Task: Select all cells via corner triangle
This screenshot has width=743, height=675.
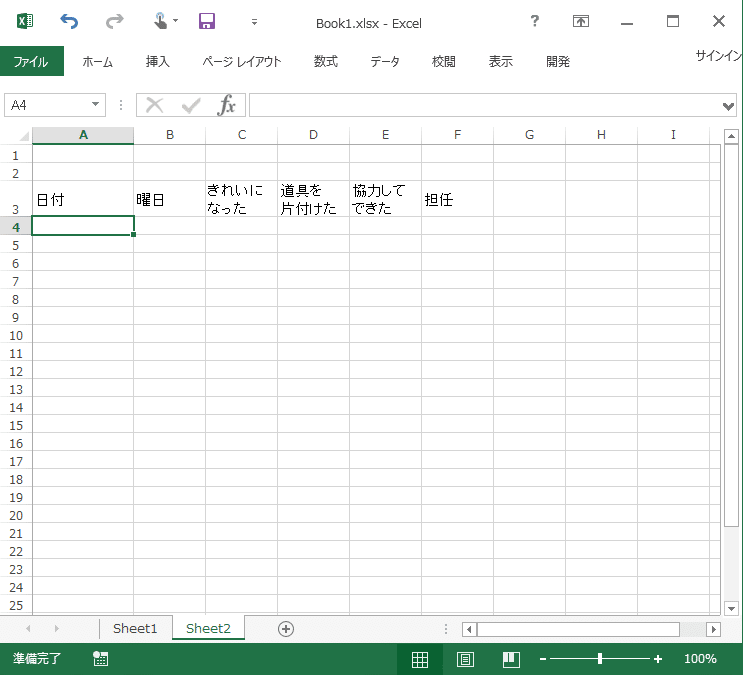Action: (x=23, y=136)
